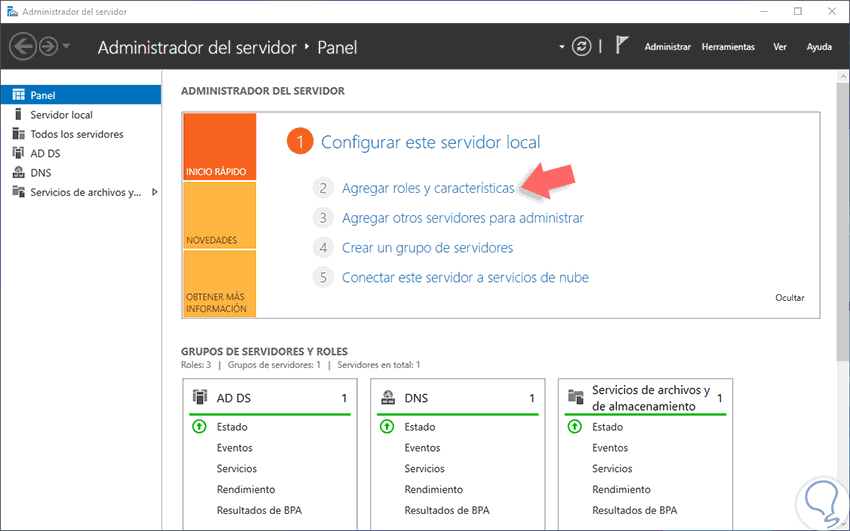Open Estado in file services tile
This screenshot has width=850, height=531.
[607, 427]
